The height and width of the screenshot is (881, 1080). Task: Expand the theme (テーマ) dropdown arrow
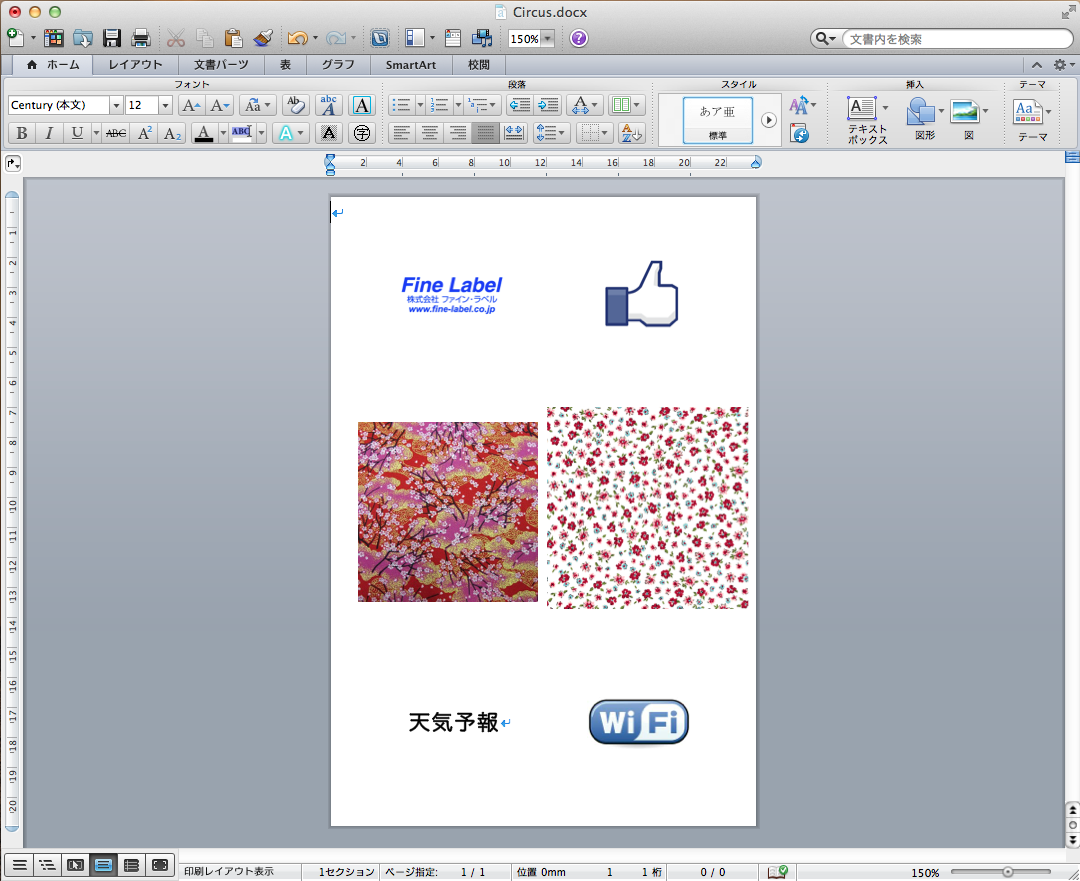[1048, 112]
